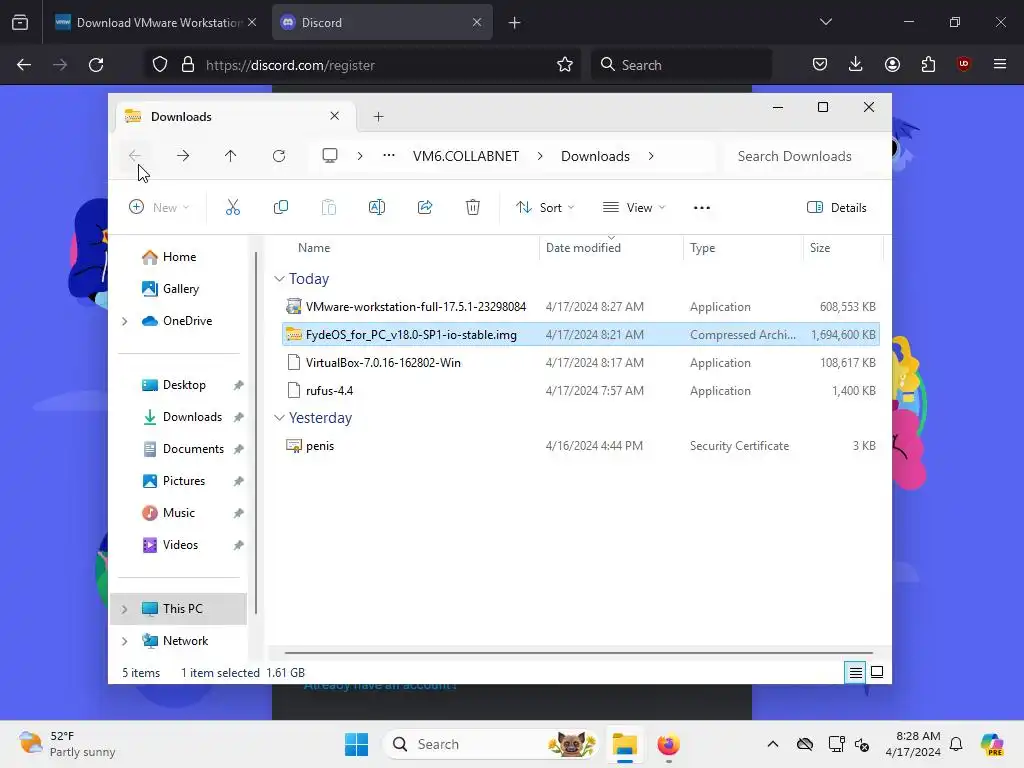
Task: Expand chevron after Downloads in address bar
Action: 651,156
